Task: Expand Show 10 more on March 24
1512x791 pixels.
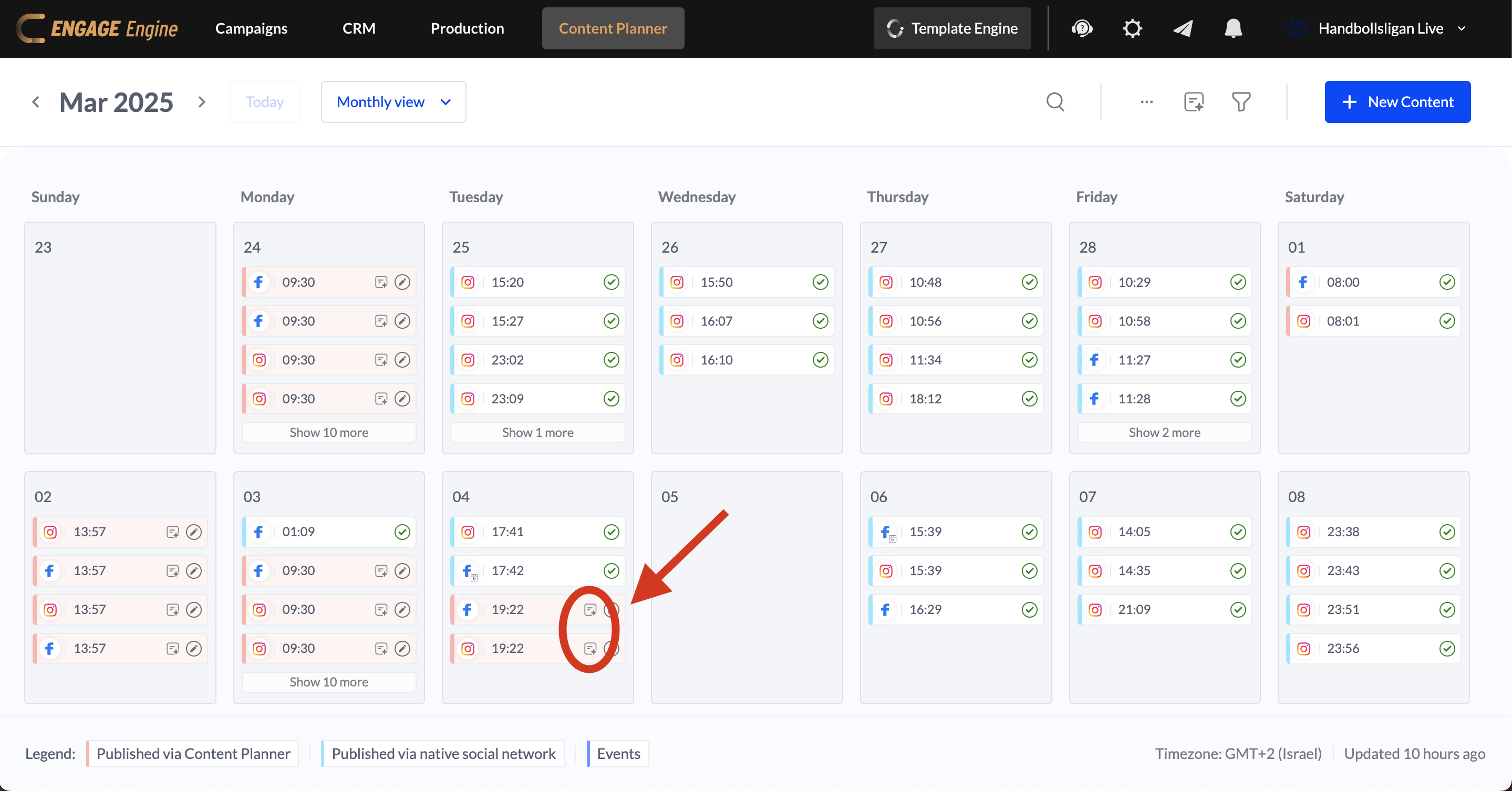Action: pyautogui.click(x=329, y=432)
